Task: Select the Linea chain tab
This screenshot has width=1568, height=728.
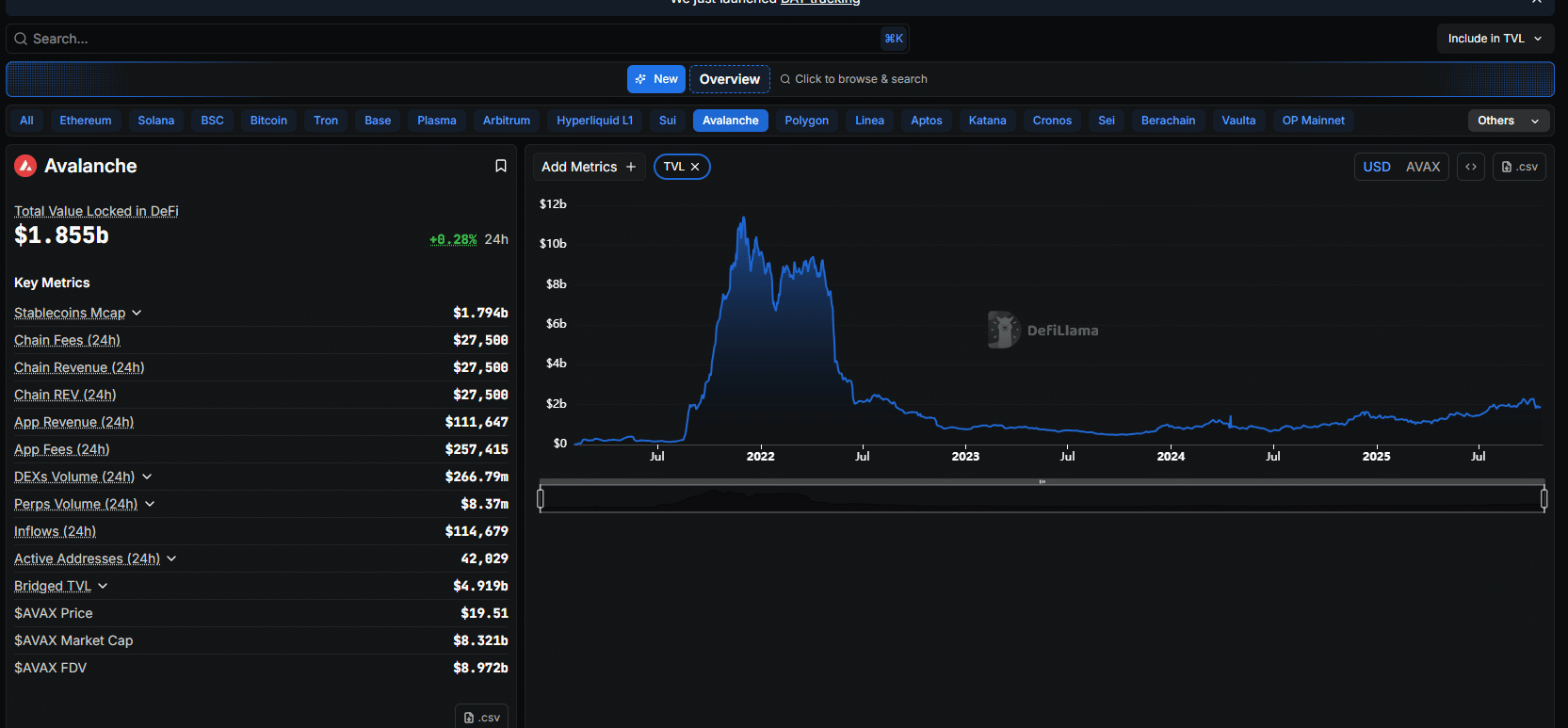Action: (870, 121)
